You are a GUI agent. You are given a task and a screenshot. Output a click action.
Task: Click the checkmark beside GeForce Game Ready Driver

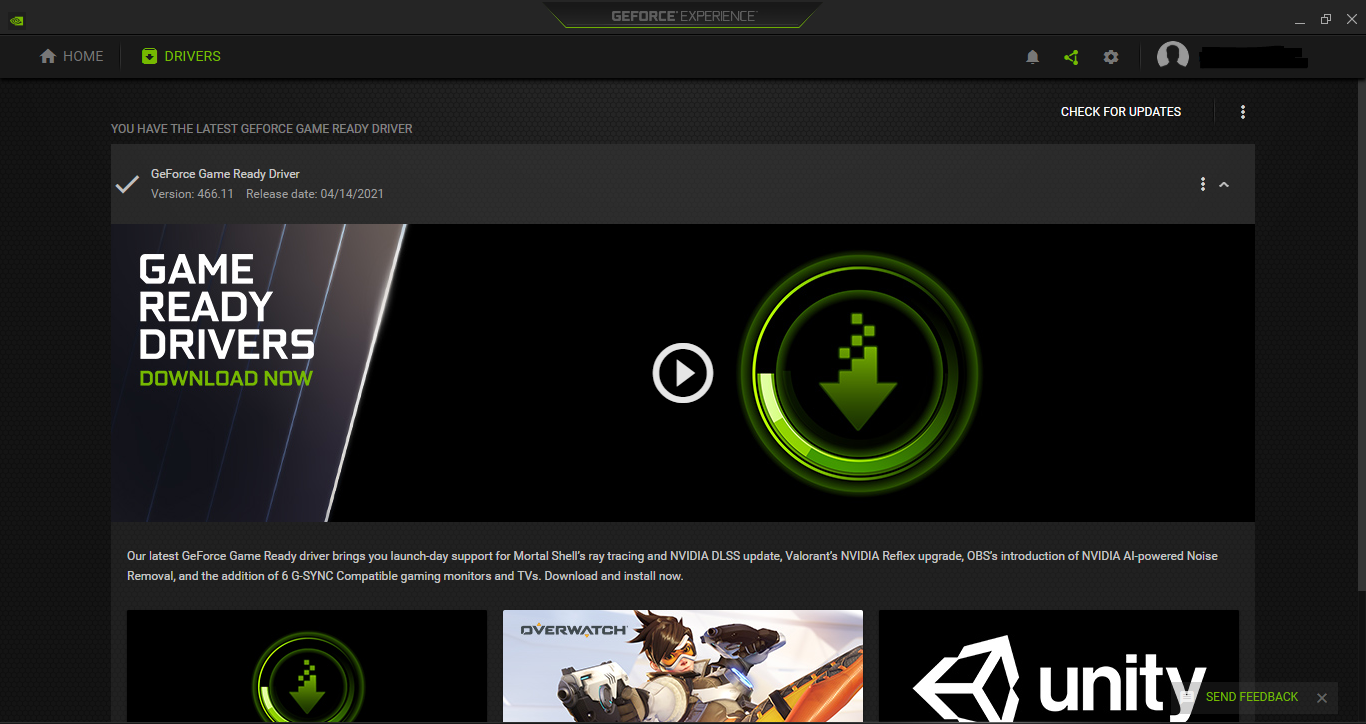(x=127, y=184)
